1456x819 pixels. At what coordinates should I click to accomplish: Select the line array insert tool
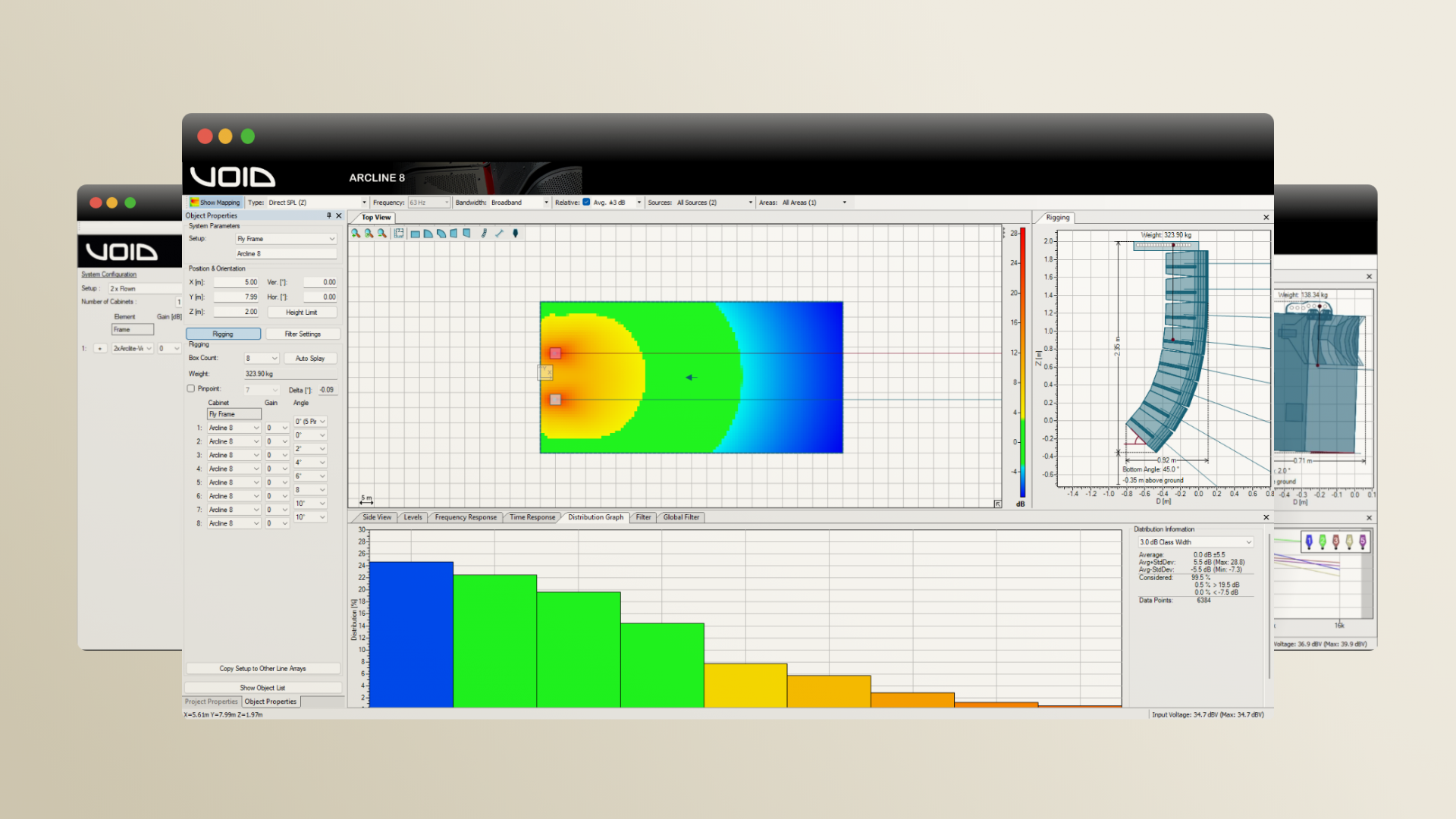(484, 234)
